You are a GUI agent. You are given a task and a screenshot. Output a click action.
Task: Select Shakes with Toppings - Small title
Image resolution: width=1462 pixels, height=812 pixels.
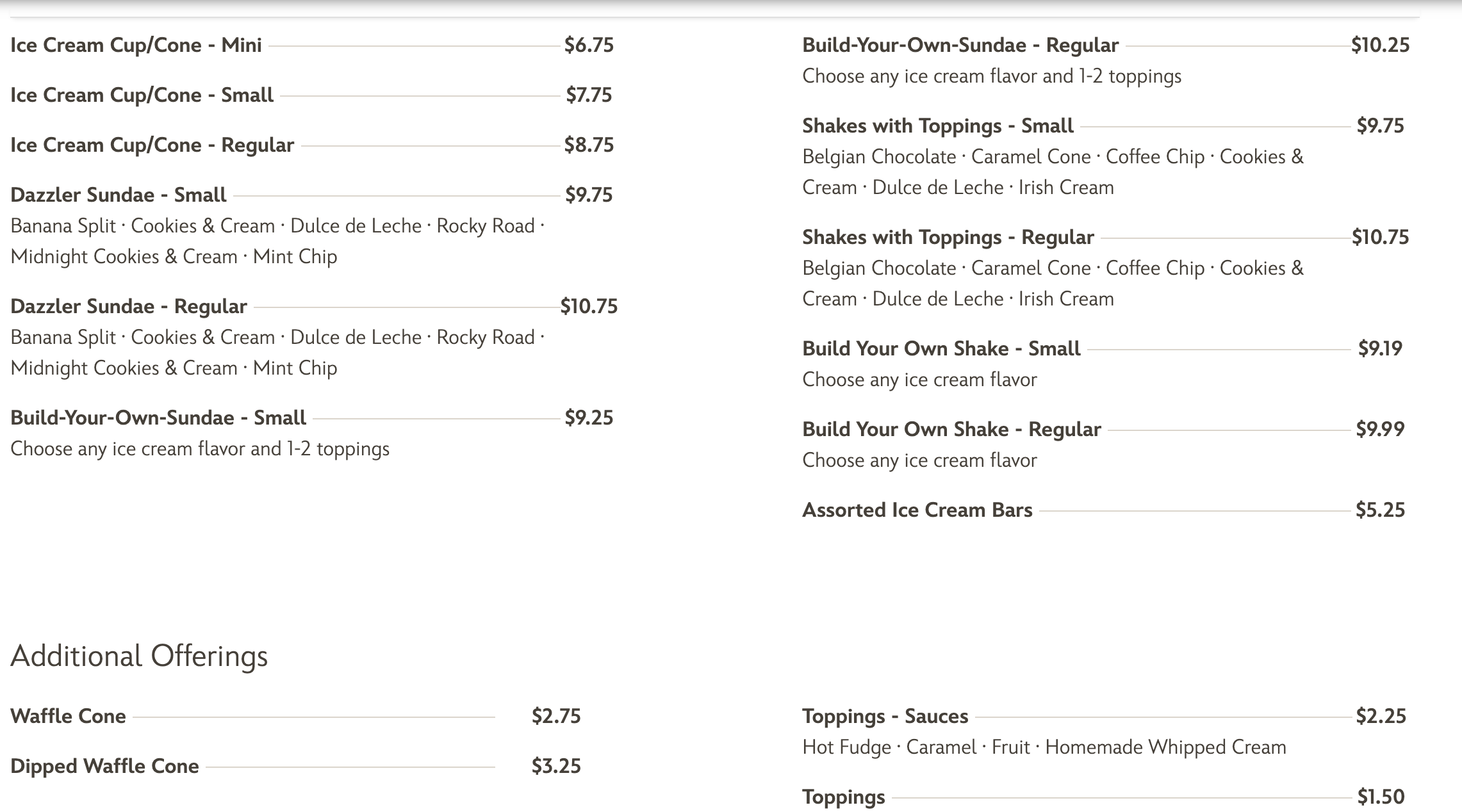point(937,126)
